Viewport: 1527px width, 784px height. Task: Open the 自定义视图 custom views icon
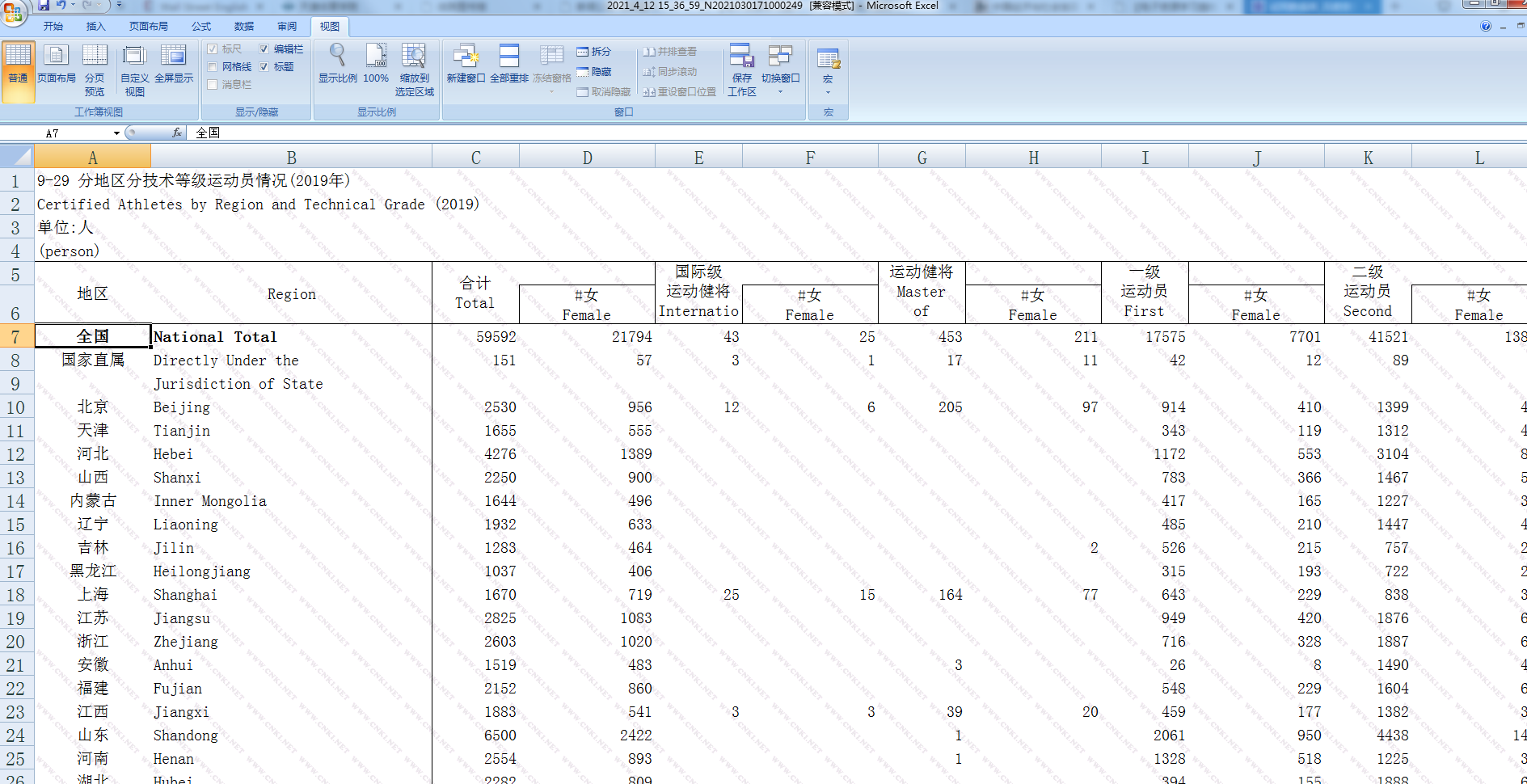(134, 70)
